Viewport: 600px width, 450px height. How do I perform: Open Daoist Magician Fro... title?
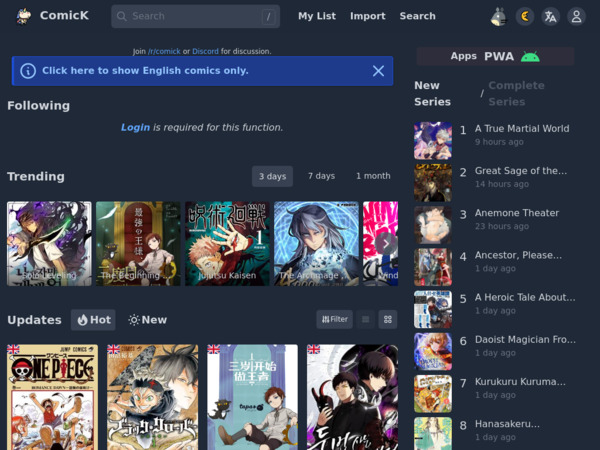[525, 339]
